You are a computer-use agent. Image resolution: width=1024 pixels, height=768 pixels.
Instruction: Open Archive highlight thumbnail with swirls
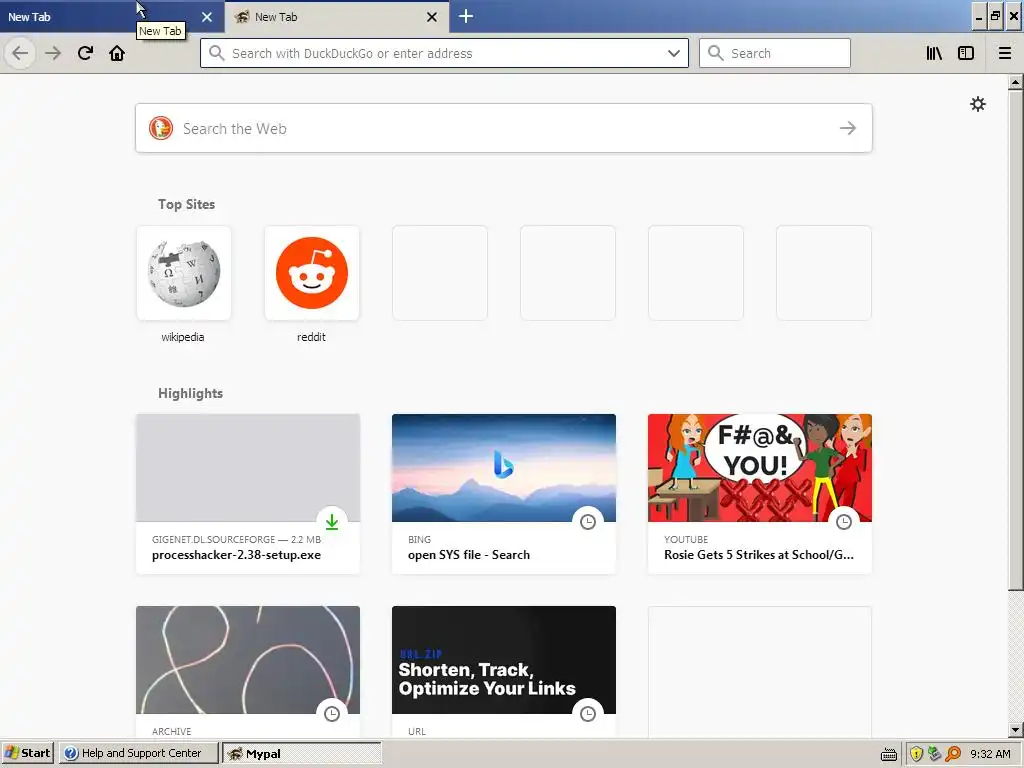pyautogui.click(x=248, y=660)
